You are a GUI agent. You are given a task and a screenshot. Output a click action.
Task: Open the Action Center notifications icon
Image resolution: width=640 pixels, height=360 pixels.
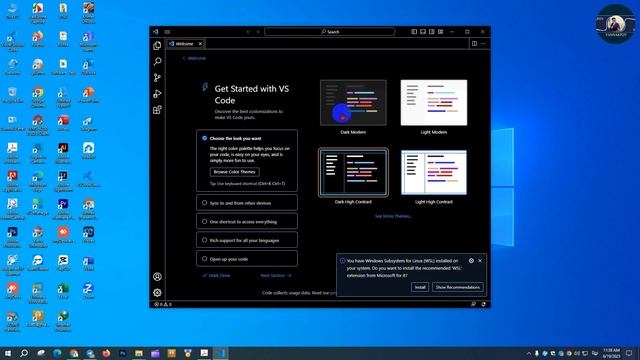(629, 353)
